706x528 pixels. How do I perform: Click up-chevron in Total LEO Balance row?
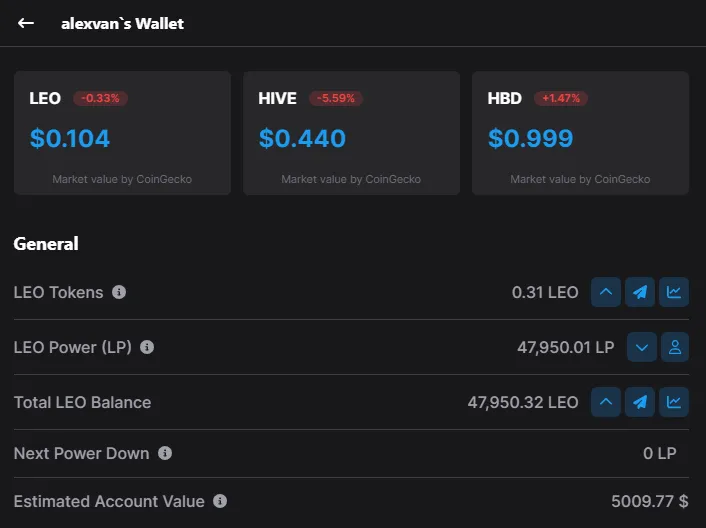606,402
